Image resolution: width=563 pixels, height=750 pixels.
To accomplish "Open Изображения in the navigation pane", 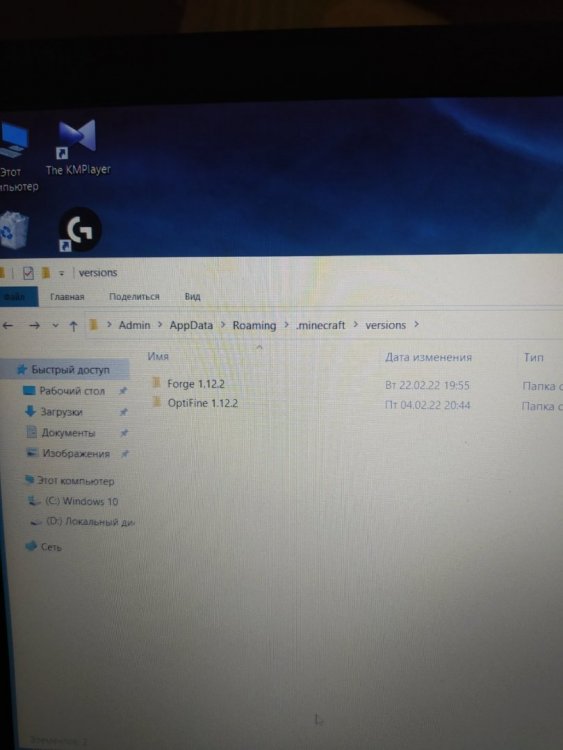I will point(76,453).
